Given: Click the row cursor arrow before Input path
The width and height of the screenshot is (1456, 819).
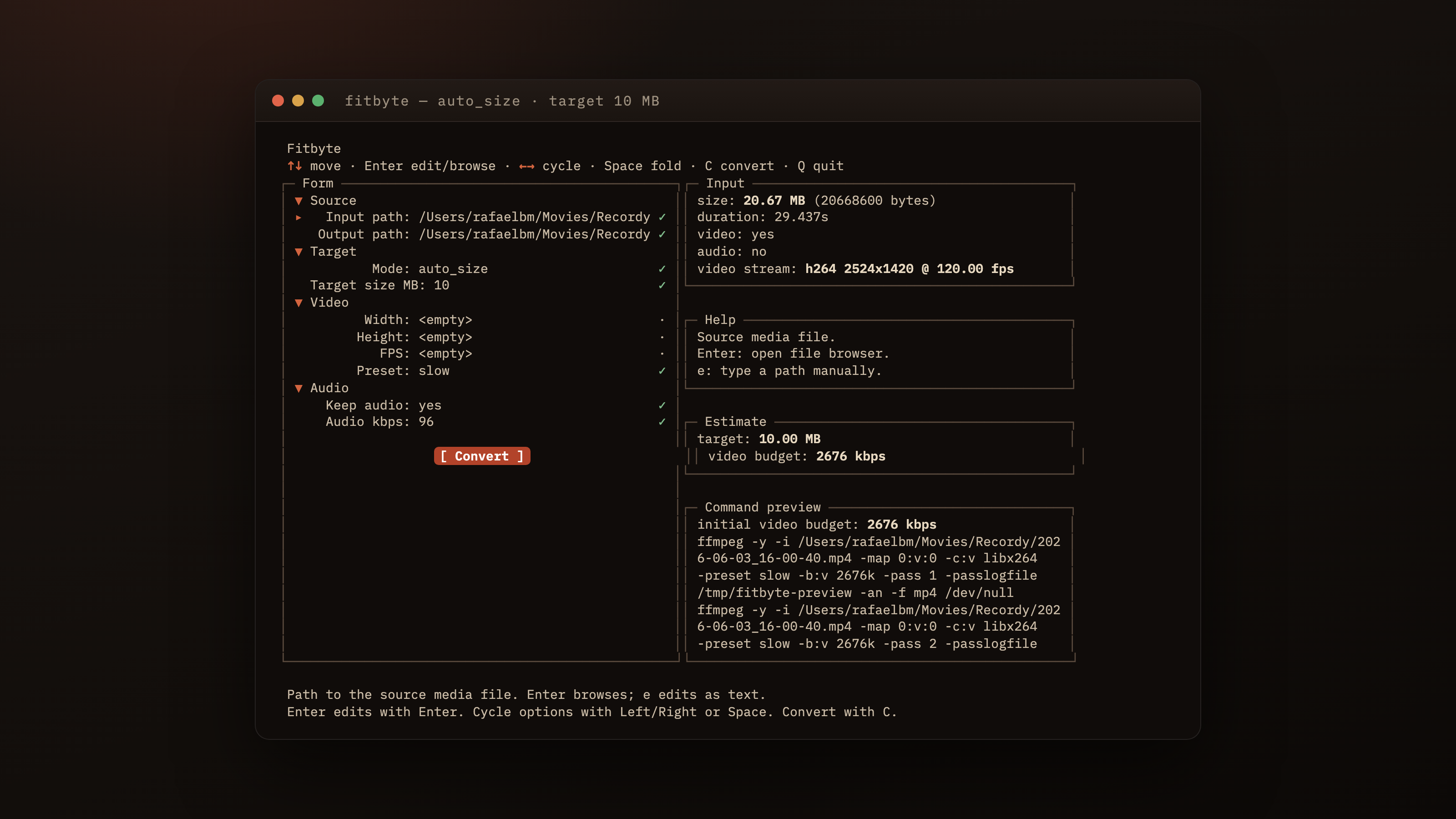Looking at the screenshot, I should tap(298, 217).
